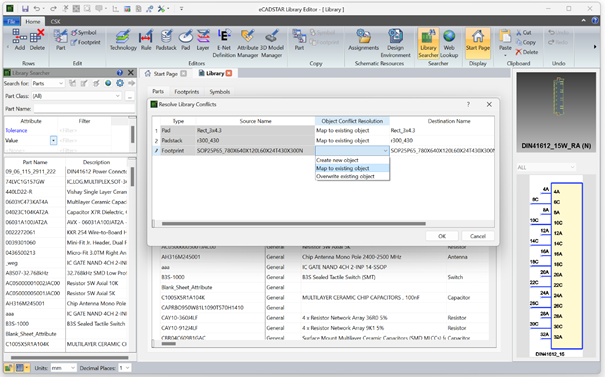Image resolution: width=605 pixels, height=377 pixels.
Task: Open the ALL dropdown under the 3D preview
Action: (x=546, y=167)
